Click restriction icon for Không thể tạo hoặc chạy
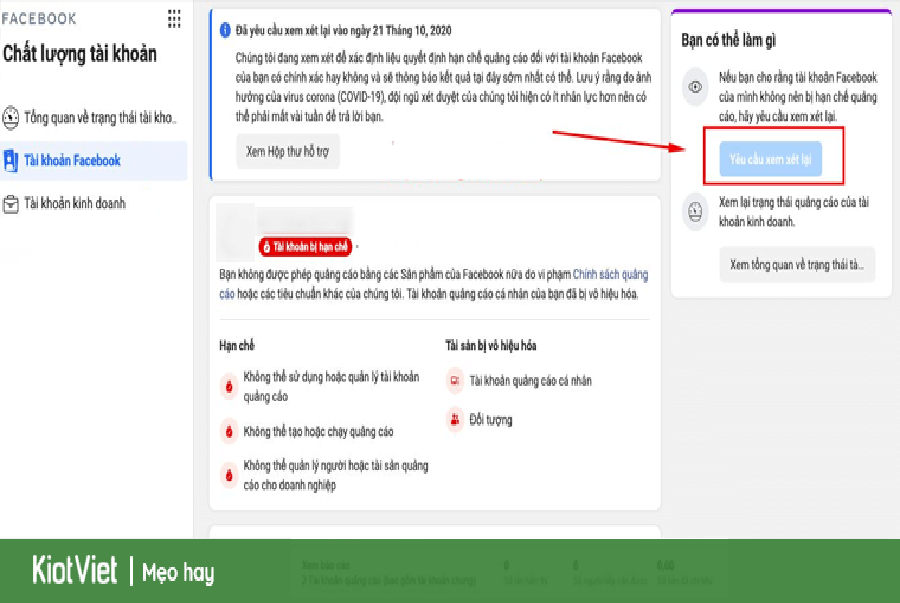The height and width of the screenshot is (603, 900). pos(229,431)
